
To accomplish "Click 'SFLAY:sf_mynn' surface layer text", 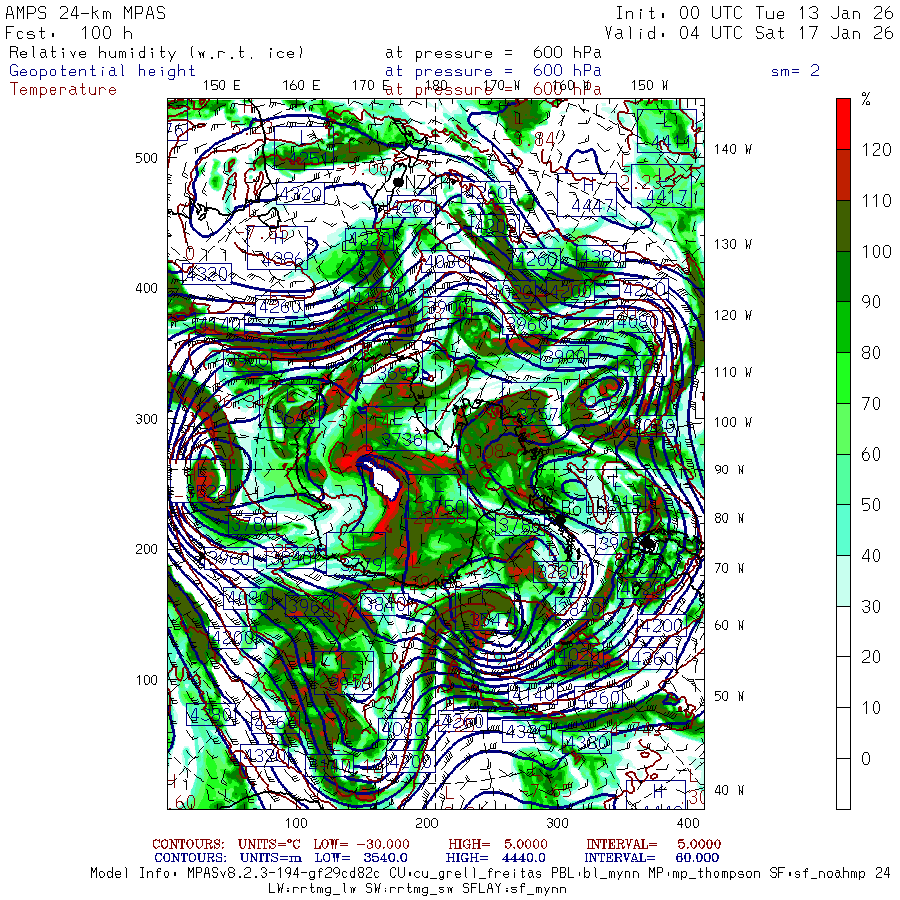I will pos(514,889).
